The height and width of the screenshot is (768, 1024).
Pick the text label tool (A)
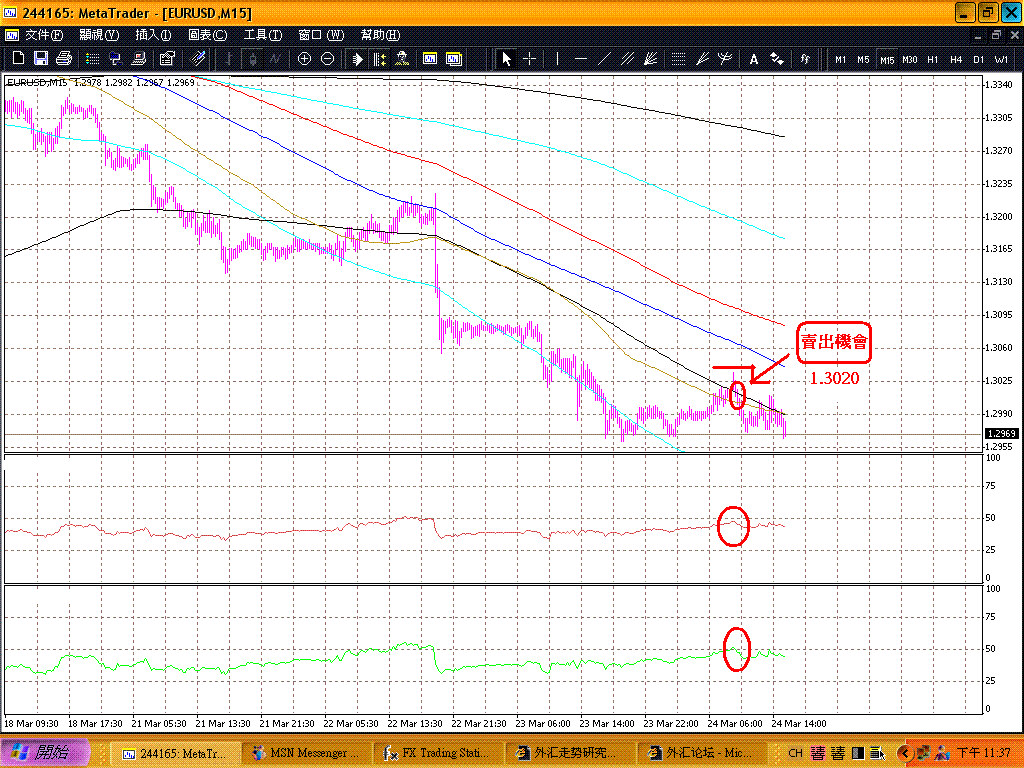[754, 59]
